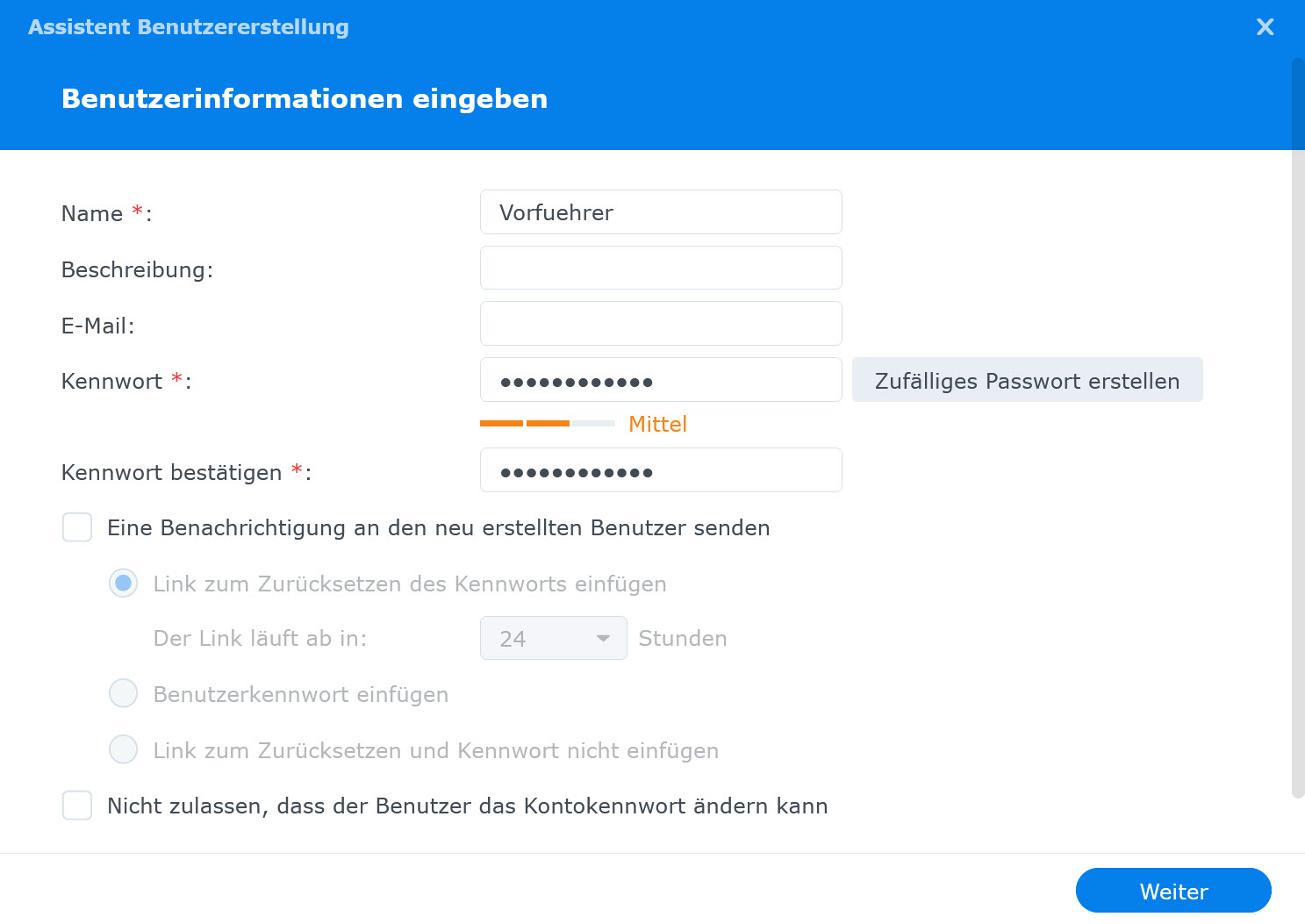Click the Mittel password strength label
The width and height of the screenshot is (1305, 924).
[657, 424]
